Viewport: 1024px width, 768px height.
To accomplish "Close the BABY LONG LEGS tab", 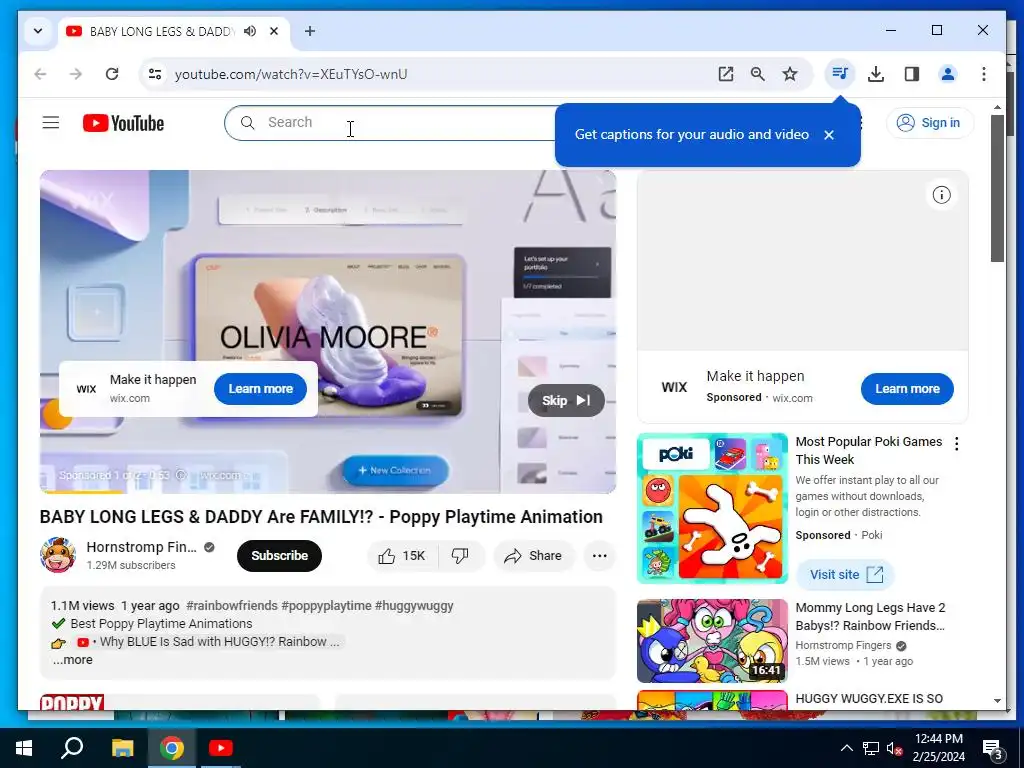I will (274, 31).
